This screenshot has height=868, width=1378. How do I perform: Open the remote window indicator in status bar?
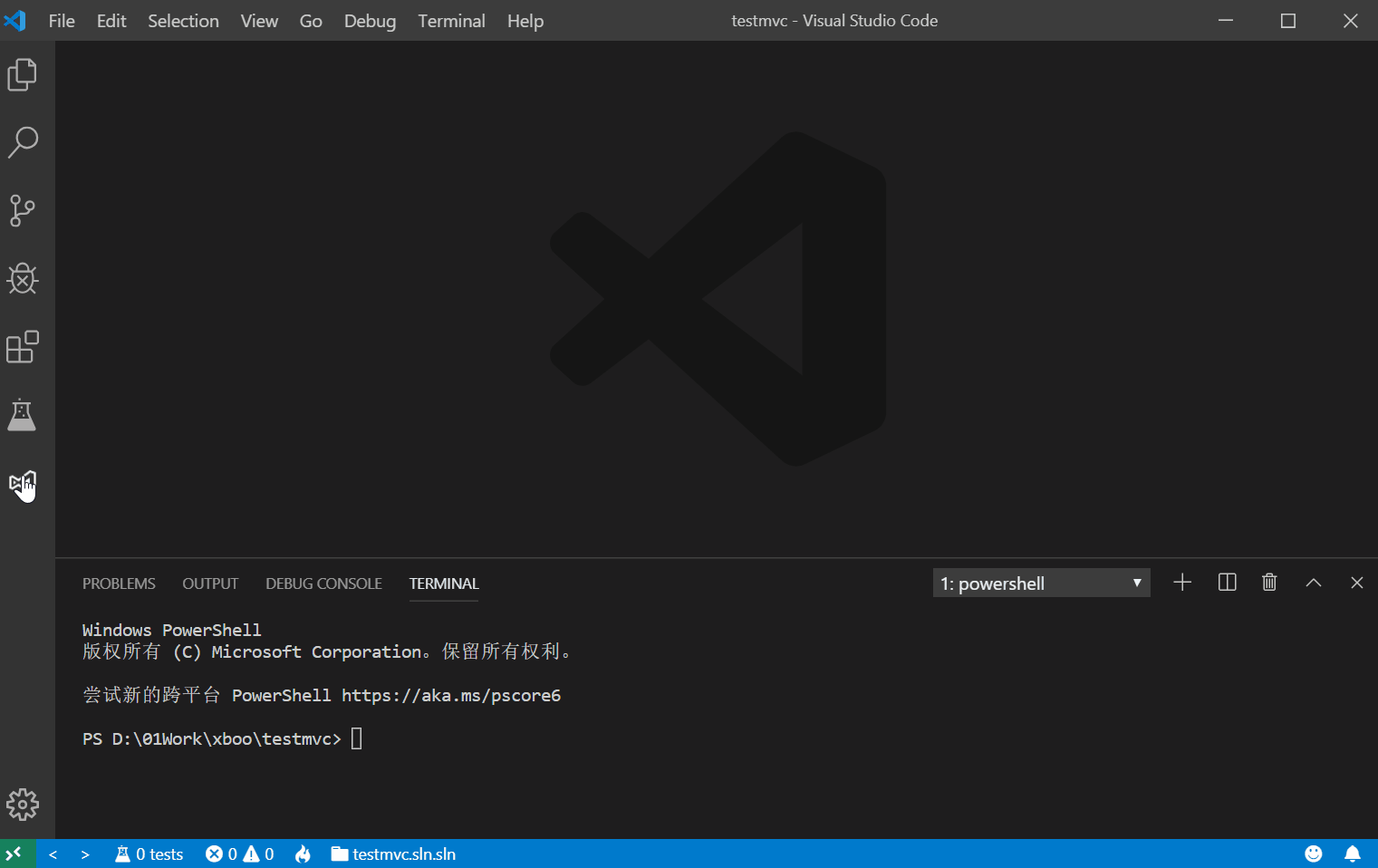tap(17, 854)
